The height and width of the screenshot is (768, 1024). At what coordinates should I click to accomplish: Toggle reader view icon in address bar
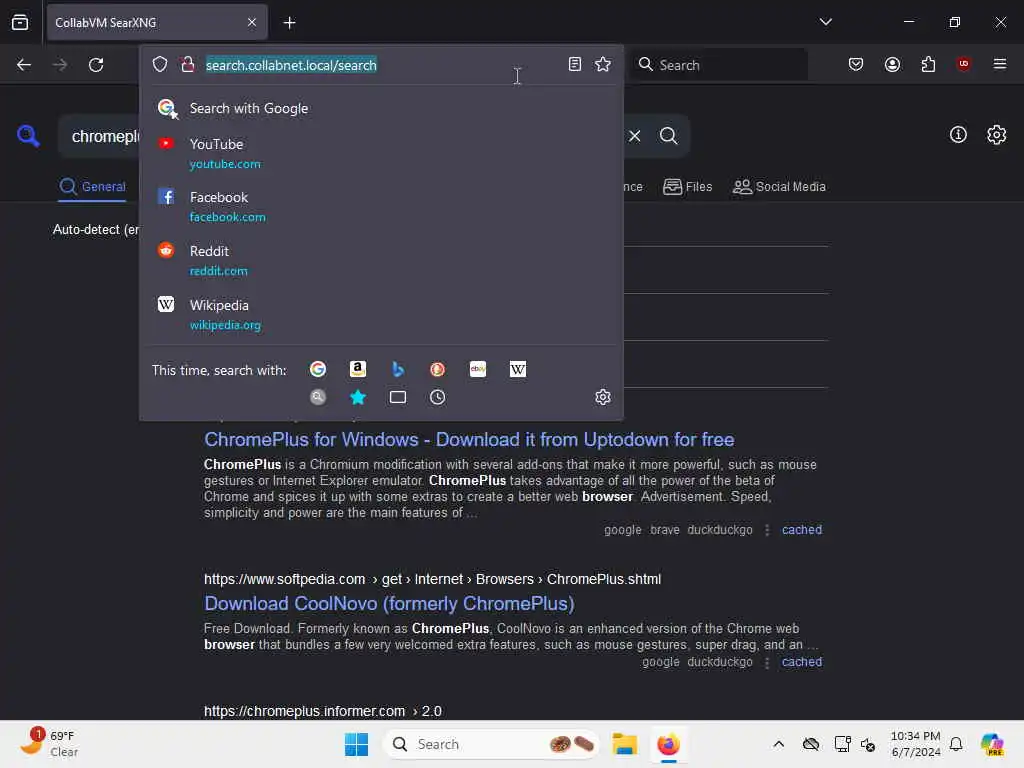click(x=575, y=64)
